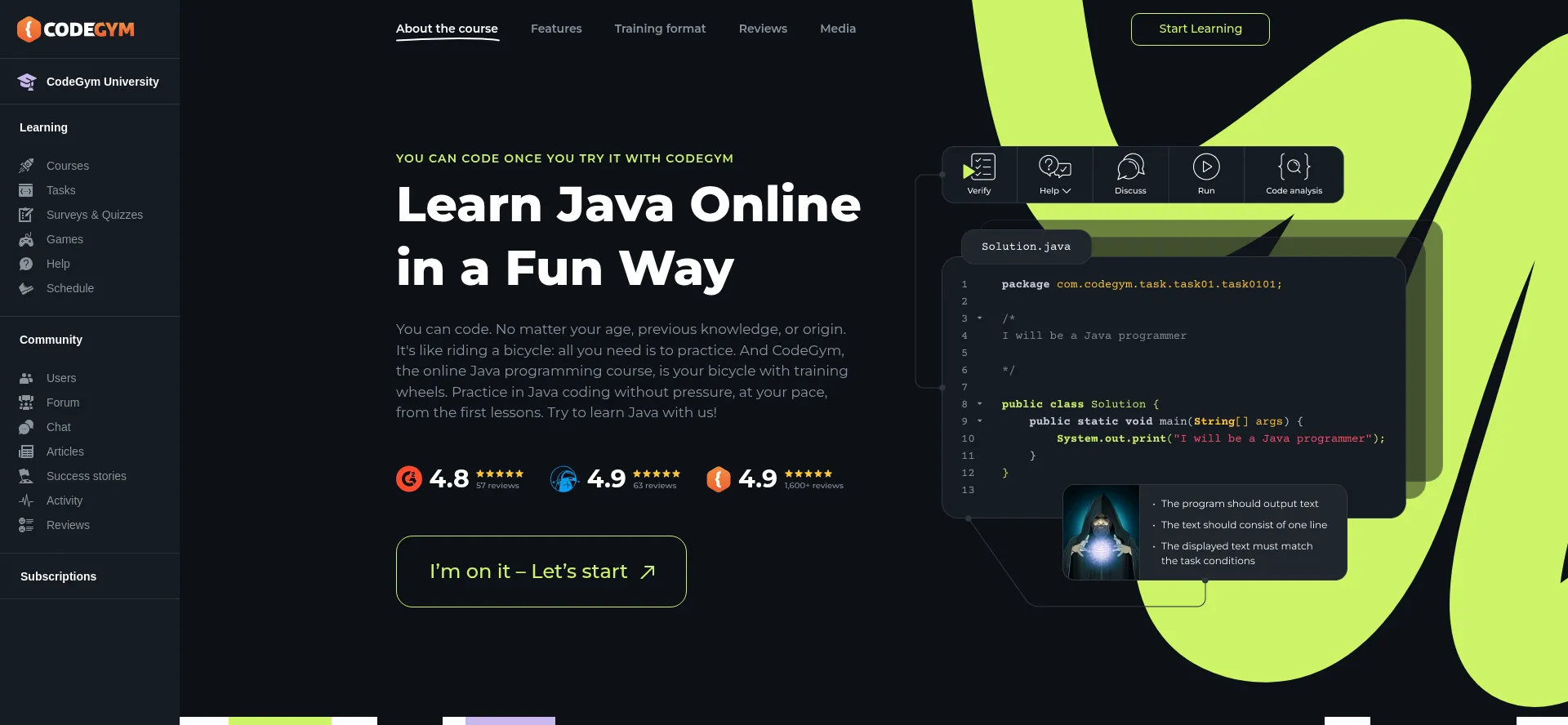
Task: Click the Articles list icon
Action: coord(26,451)
